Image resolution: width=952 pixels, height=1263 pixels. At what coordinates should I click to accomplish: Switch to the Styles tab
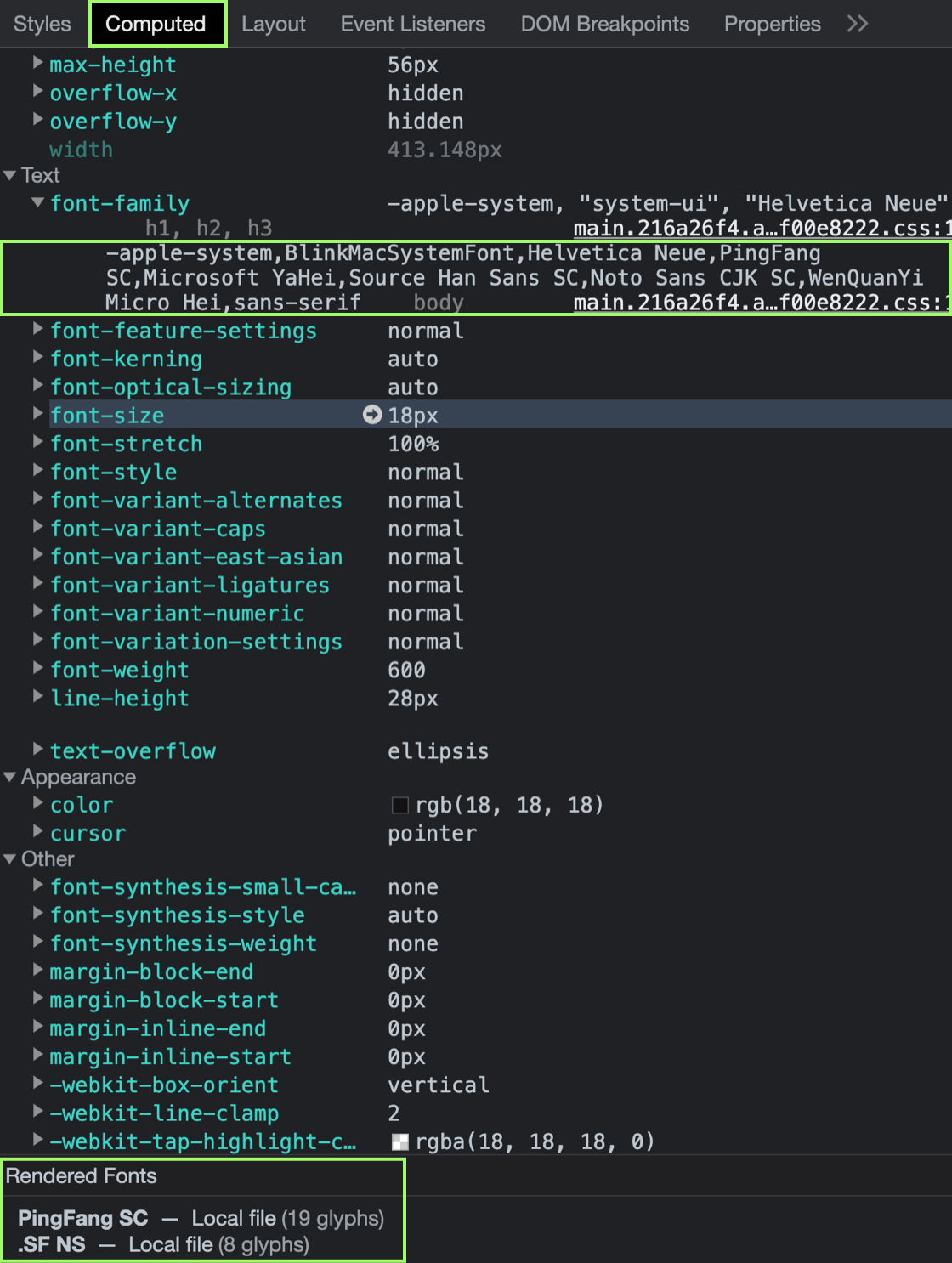(x=42, y=24)
